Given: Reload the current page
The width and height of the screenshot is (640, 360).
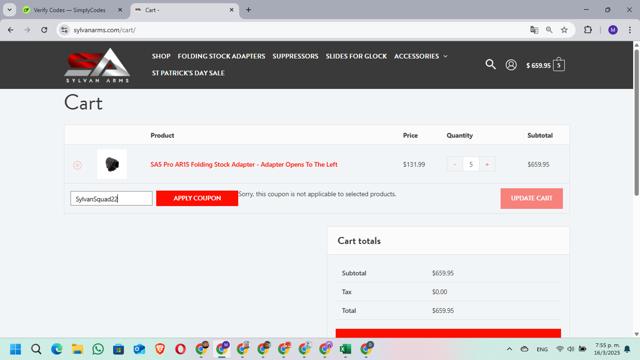Looking at the screenshot, I should pyautogui.click(x=44, y=30).
